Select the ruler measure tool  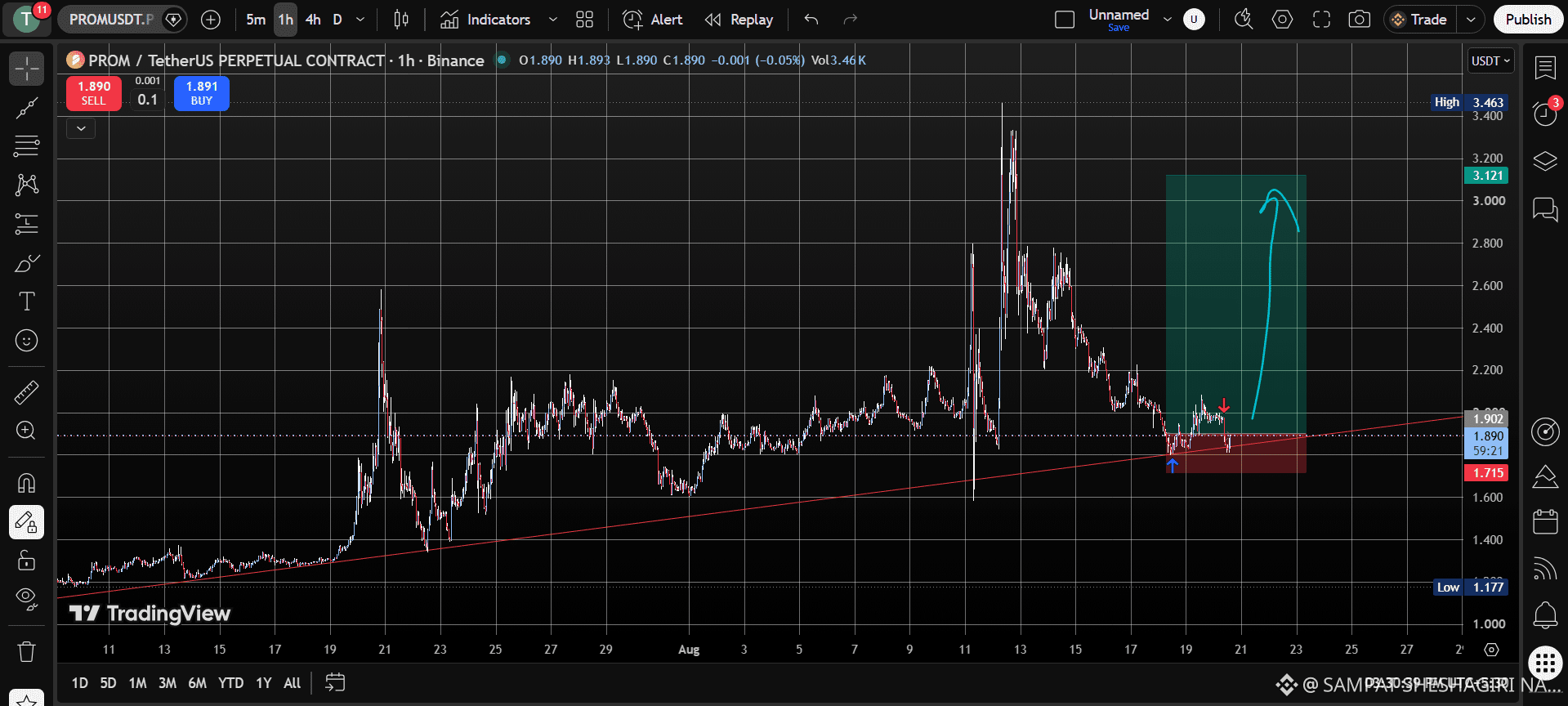tap(26, 392)
